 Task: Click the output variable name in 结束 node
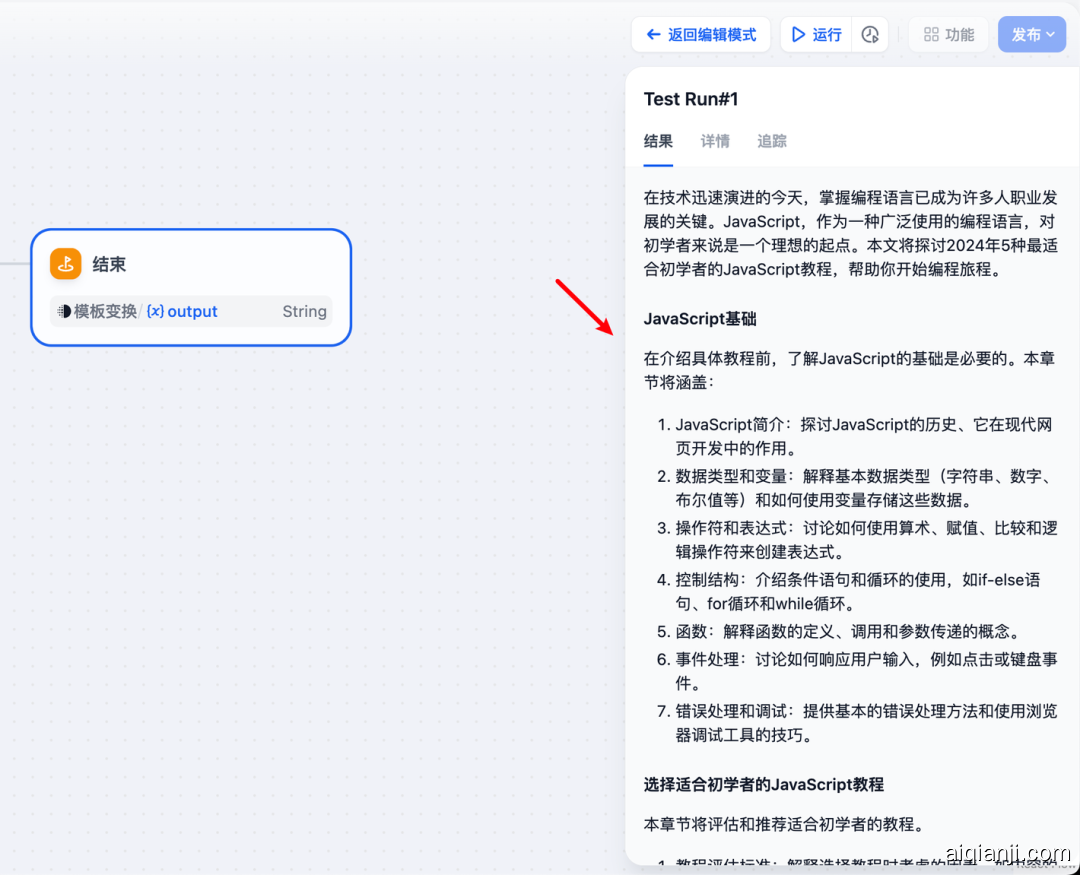click(192, 311)
